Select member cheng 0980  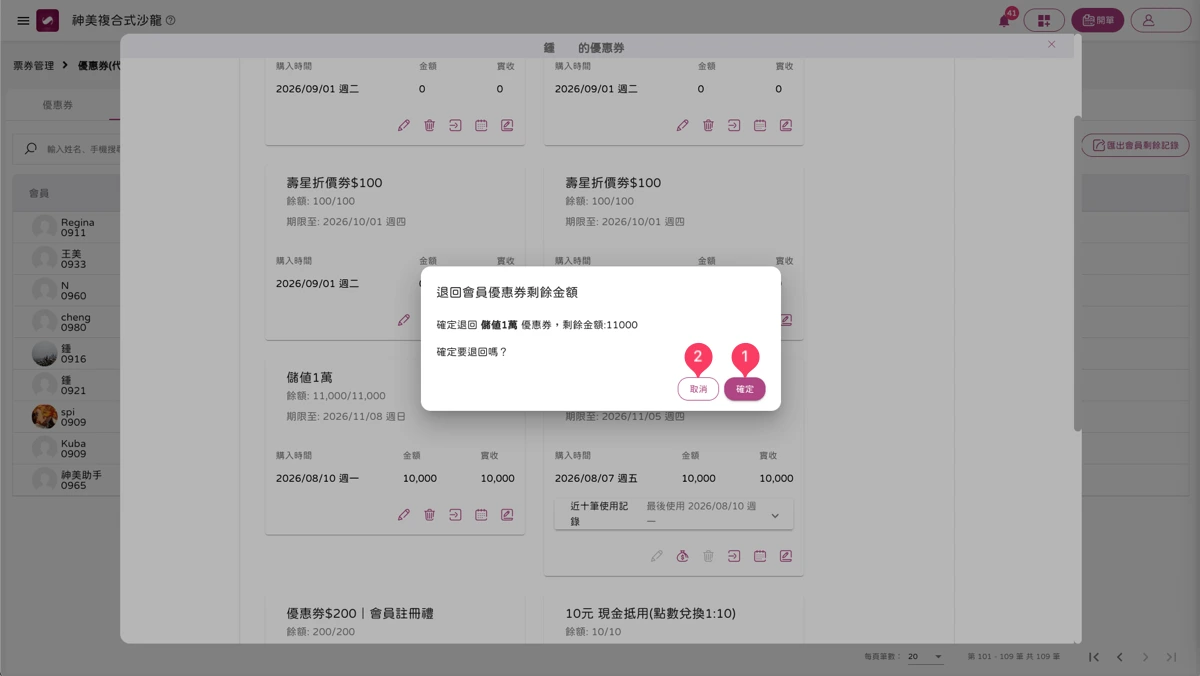(x=66, y=322)
